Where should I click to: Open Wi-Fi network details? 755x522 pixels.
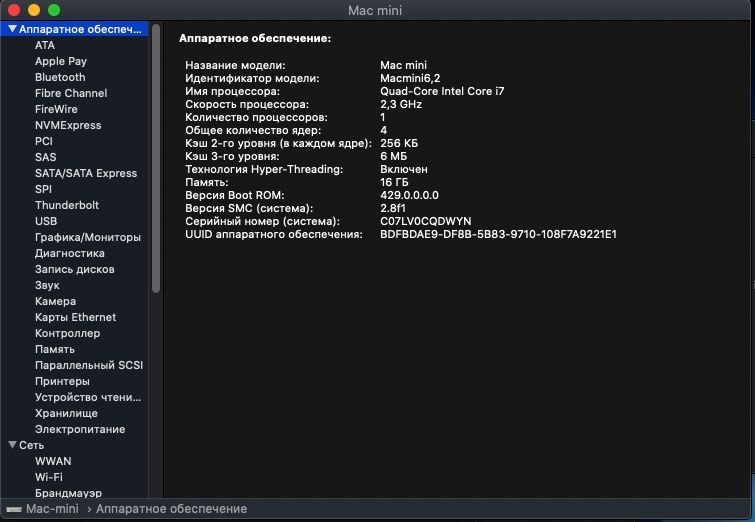pyautogui.click(x=49, y=477)
